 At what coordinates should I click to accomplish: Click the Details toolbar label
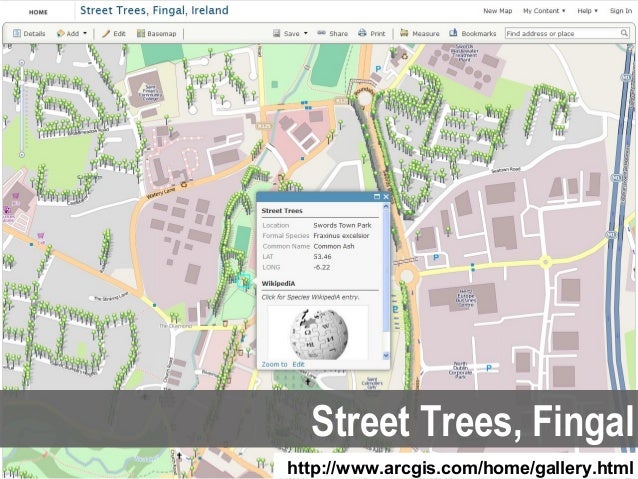34,34
